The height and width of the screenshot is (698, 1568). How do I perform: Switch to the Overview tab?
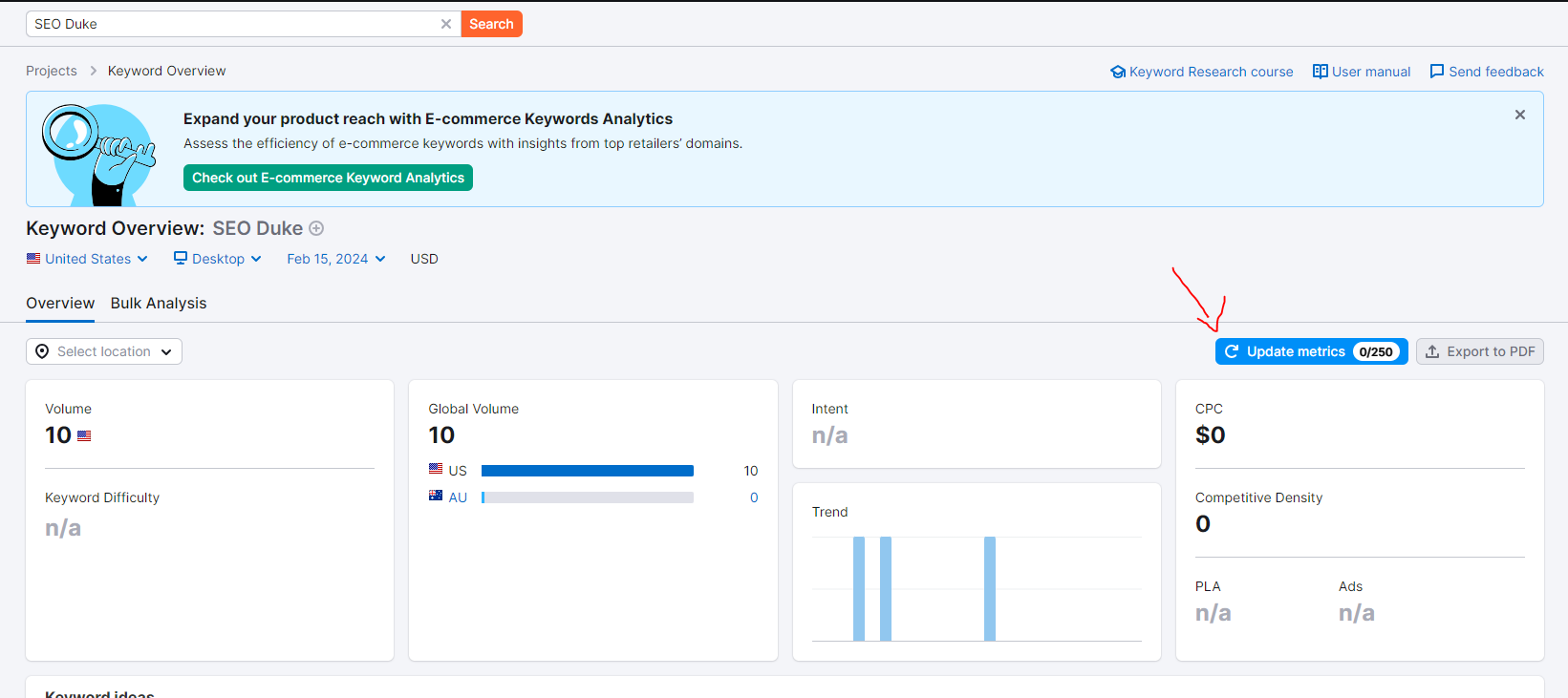pos(60,304)
